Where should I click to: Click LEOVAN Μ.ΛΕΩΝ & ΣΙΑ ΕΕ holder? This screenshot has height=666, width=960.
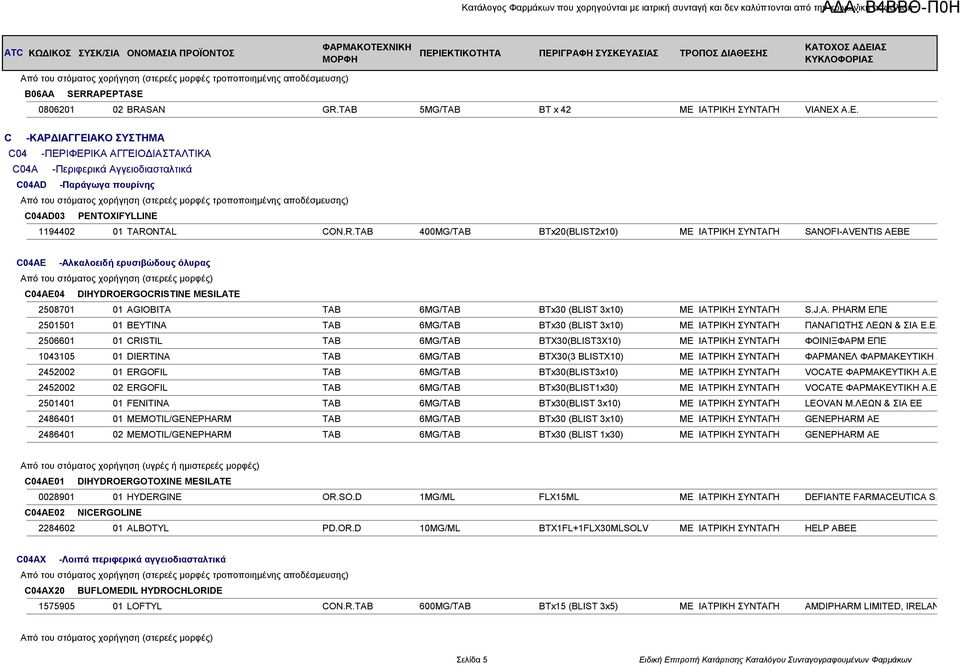point(863,403)
